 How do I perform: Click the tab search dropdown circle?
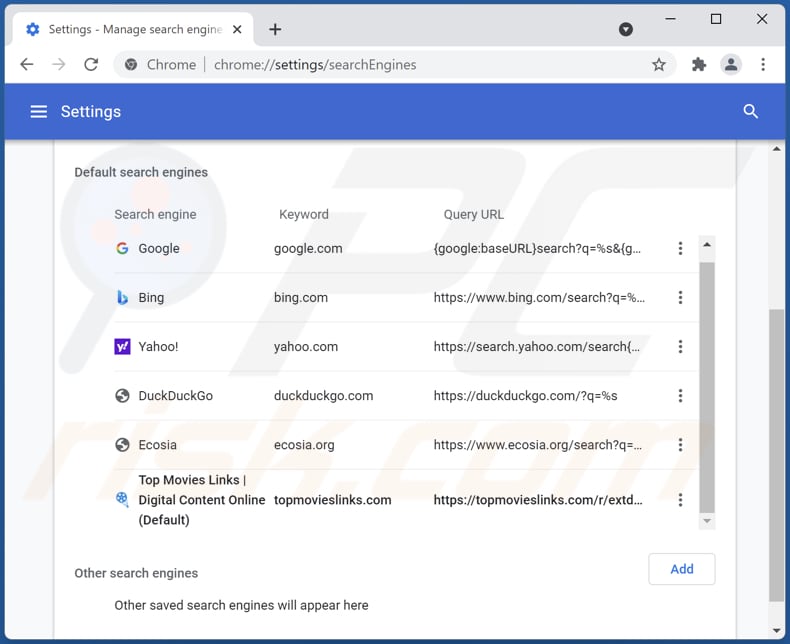tap(626, 29)
